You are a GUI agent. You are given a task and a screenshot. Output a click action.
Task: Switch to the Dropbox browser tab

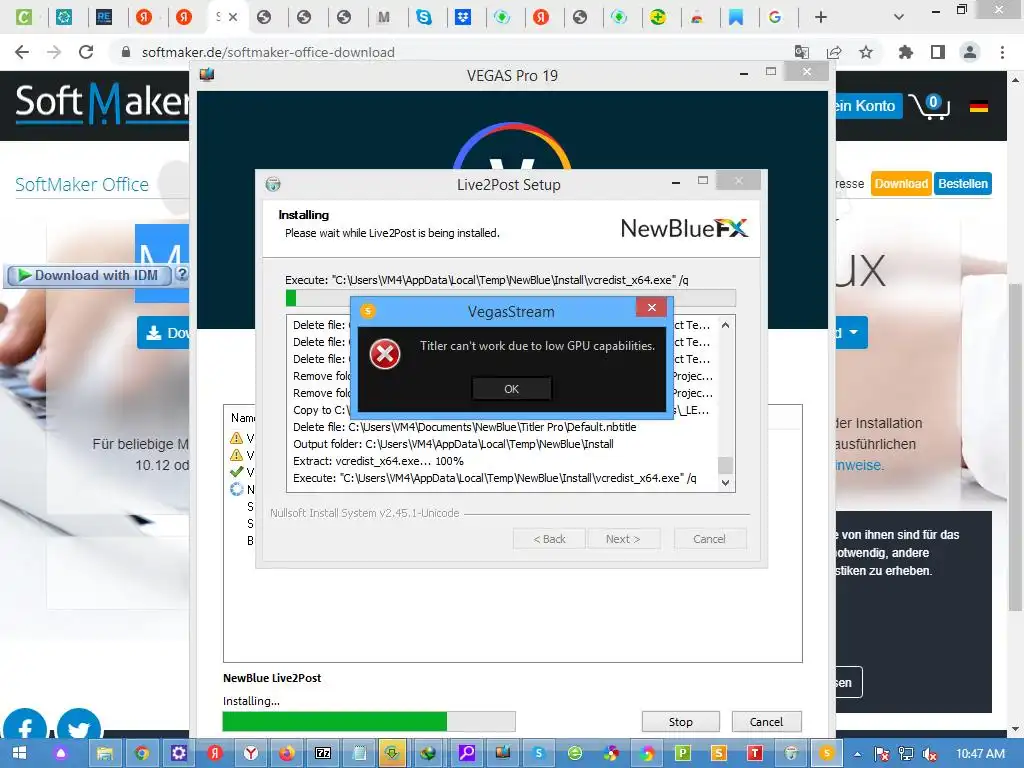pyautogui.click(x=463, y=17)
